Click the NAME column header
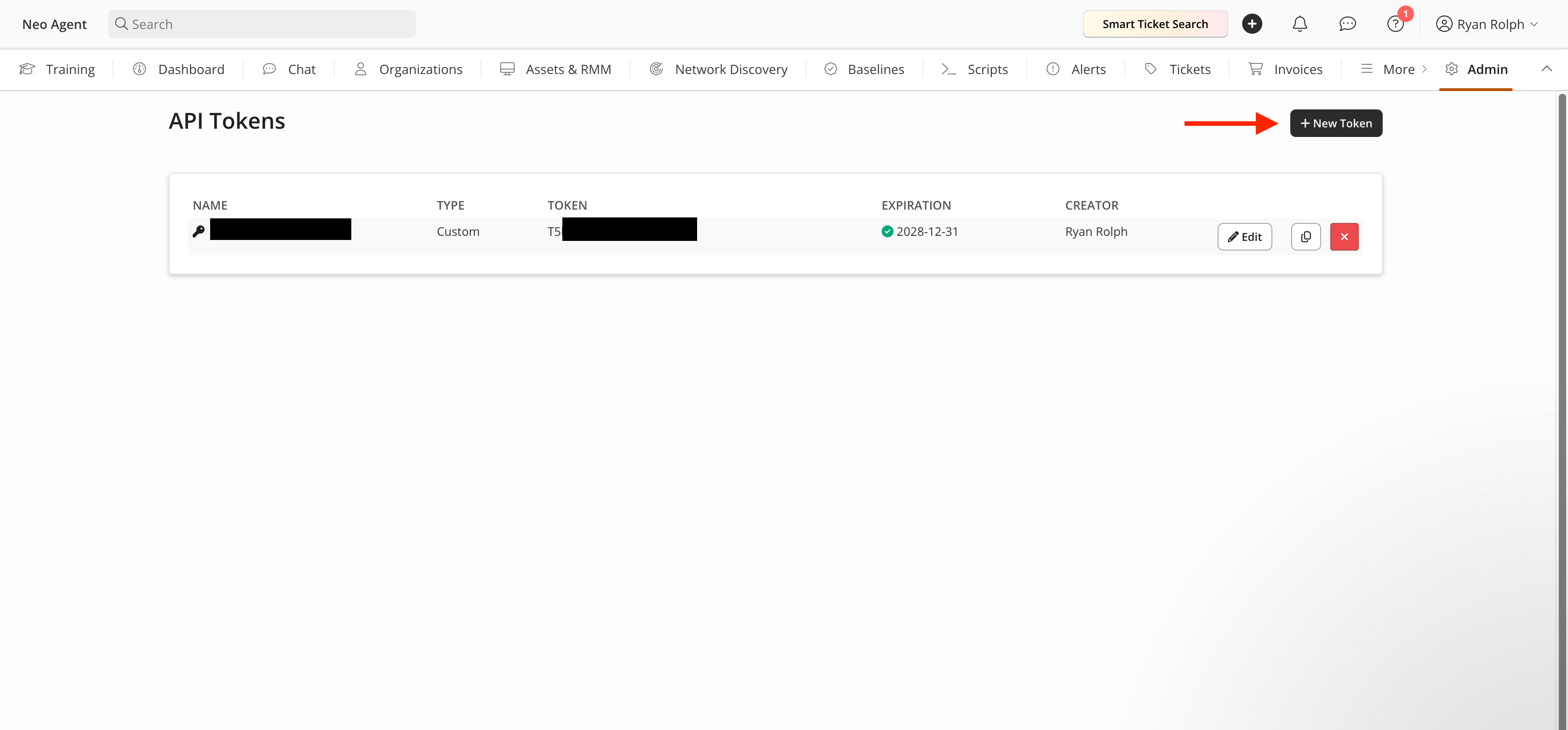 point(210,205)
